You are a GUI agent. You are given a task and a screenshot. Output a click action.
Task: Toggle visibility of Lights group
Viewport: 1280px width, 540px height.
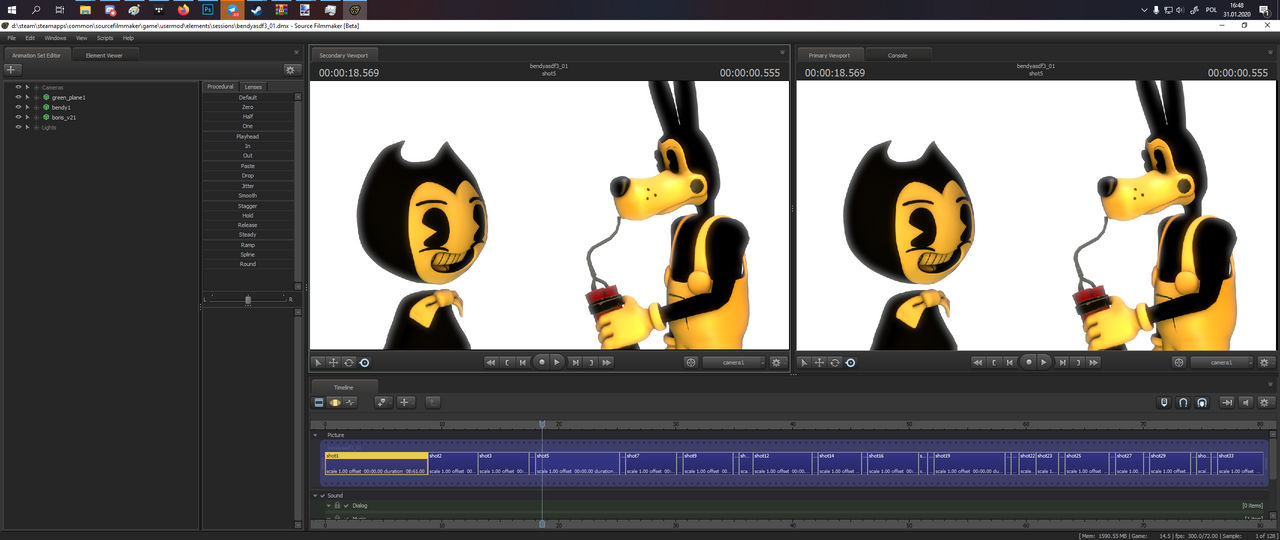(18, 127)
